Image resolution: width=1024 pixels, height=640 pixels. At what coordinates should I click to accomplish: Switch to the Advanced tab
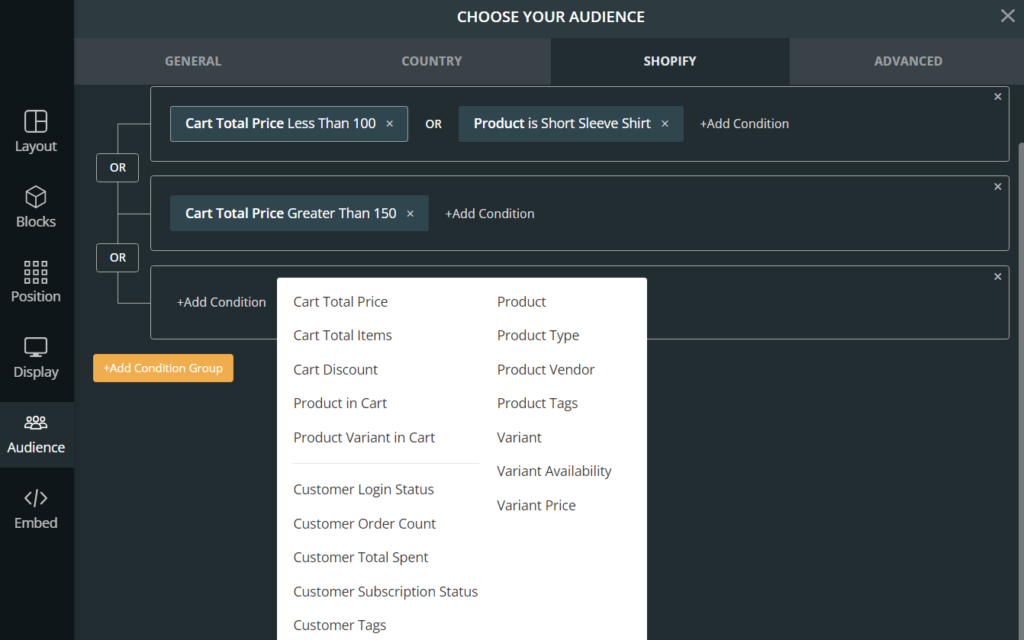coord(908,61)
